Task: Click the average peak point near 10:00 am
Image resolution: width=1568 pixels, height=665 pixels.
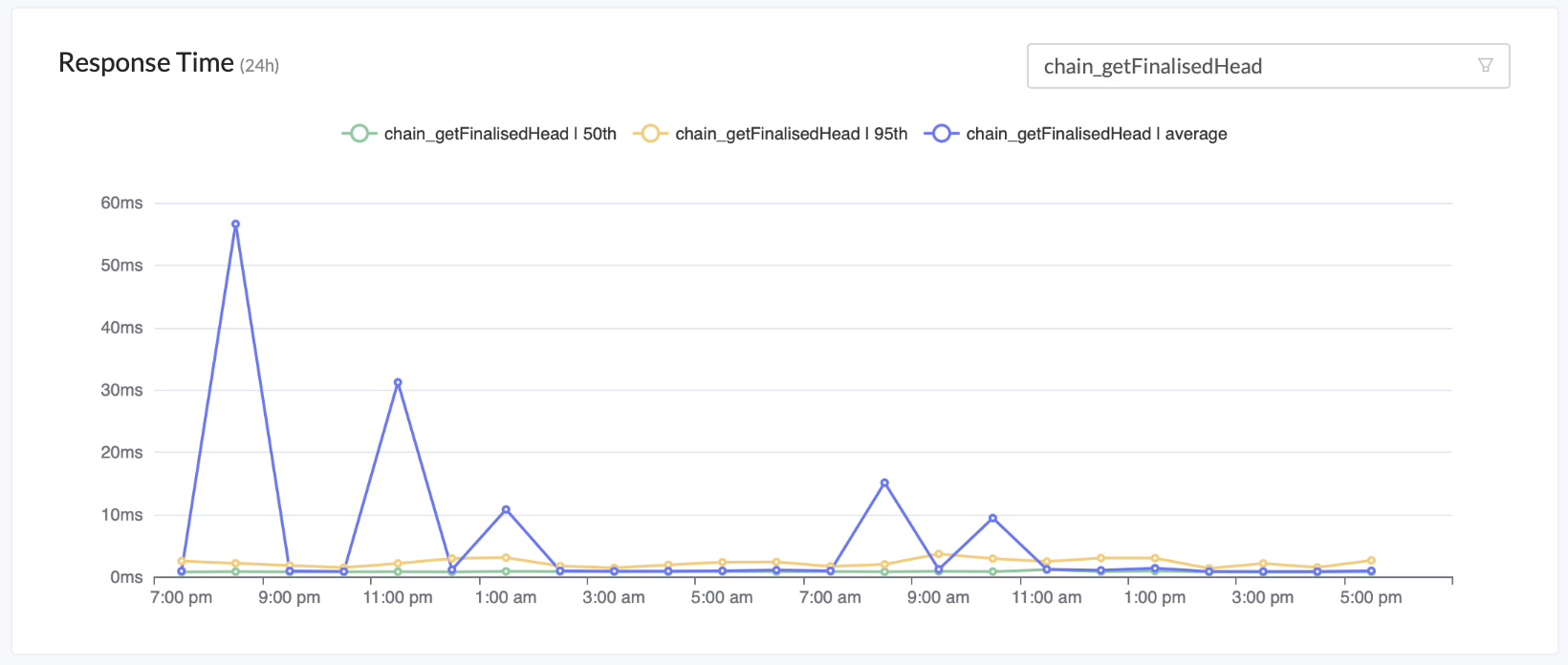Action: tap(992, 518)
